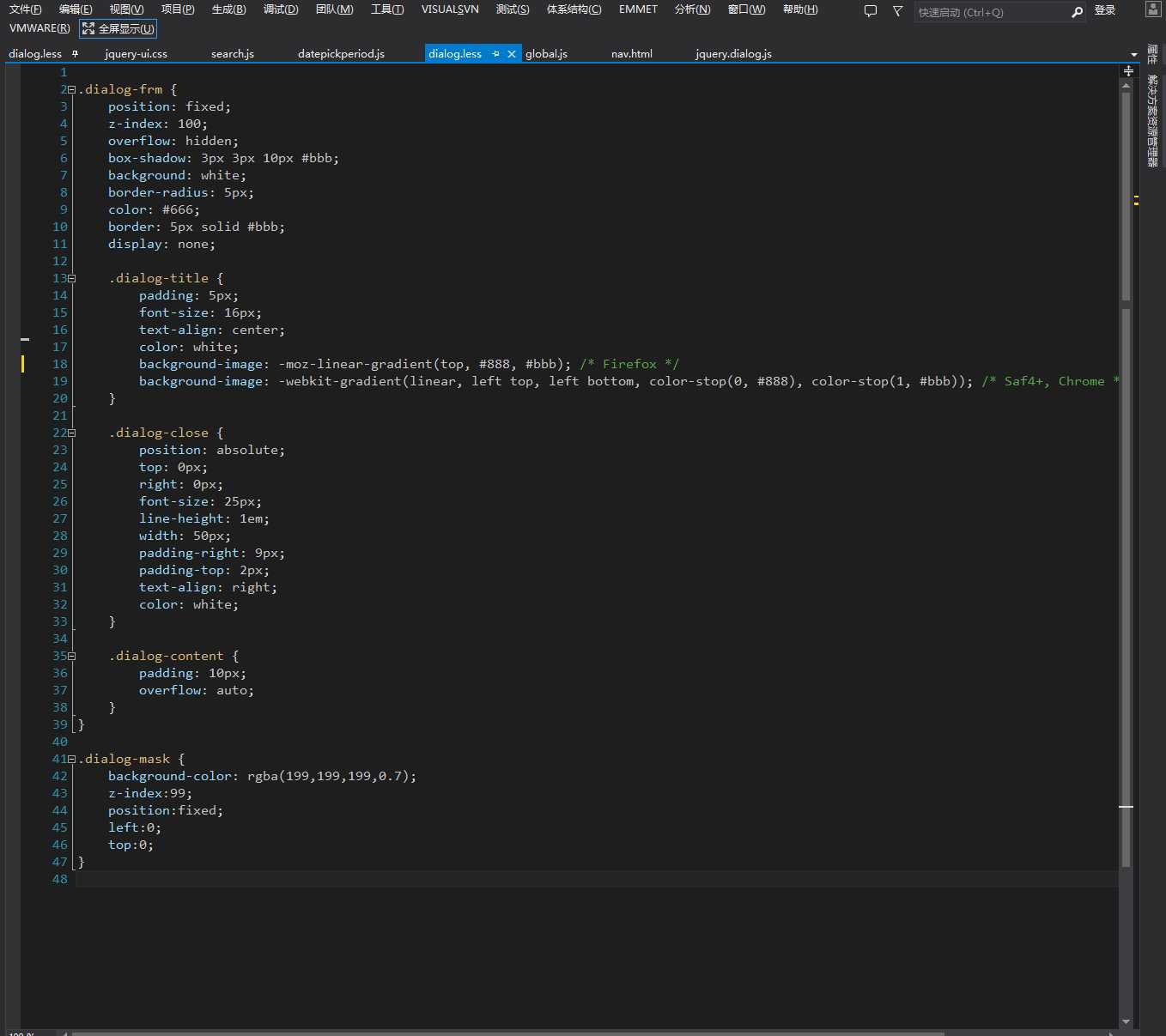The image size is (1166, 1036).
Task: Open the 窗口(W) menu
Action: click(x=746, y=9)
